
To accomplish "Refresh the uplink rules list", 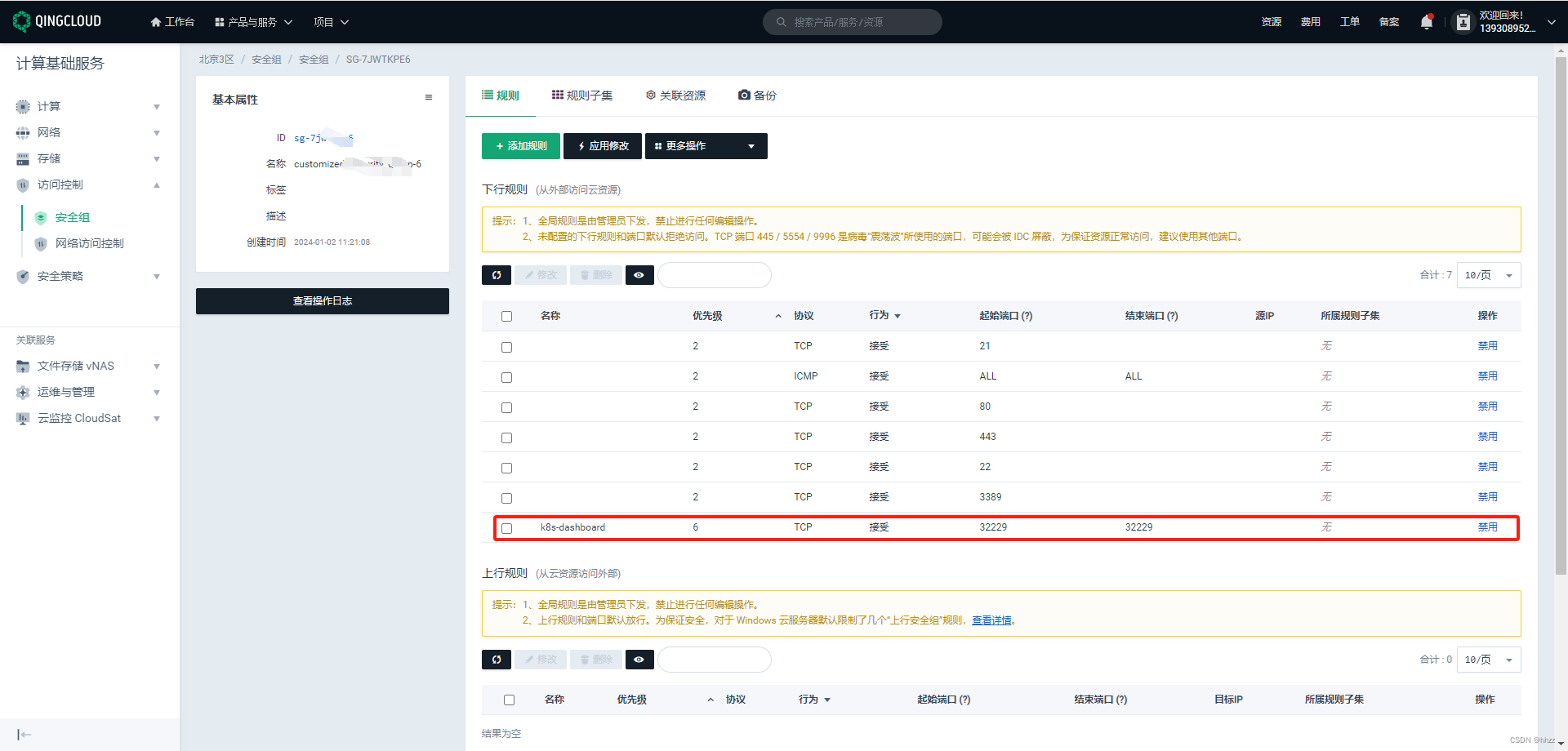I will point(497,660).
